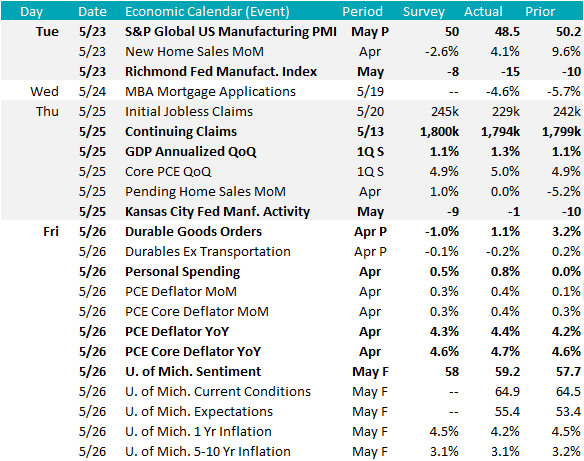Click MBA Mortgage Applications event name
The image size is (584, 461).
point(210,92)
